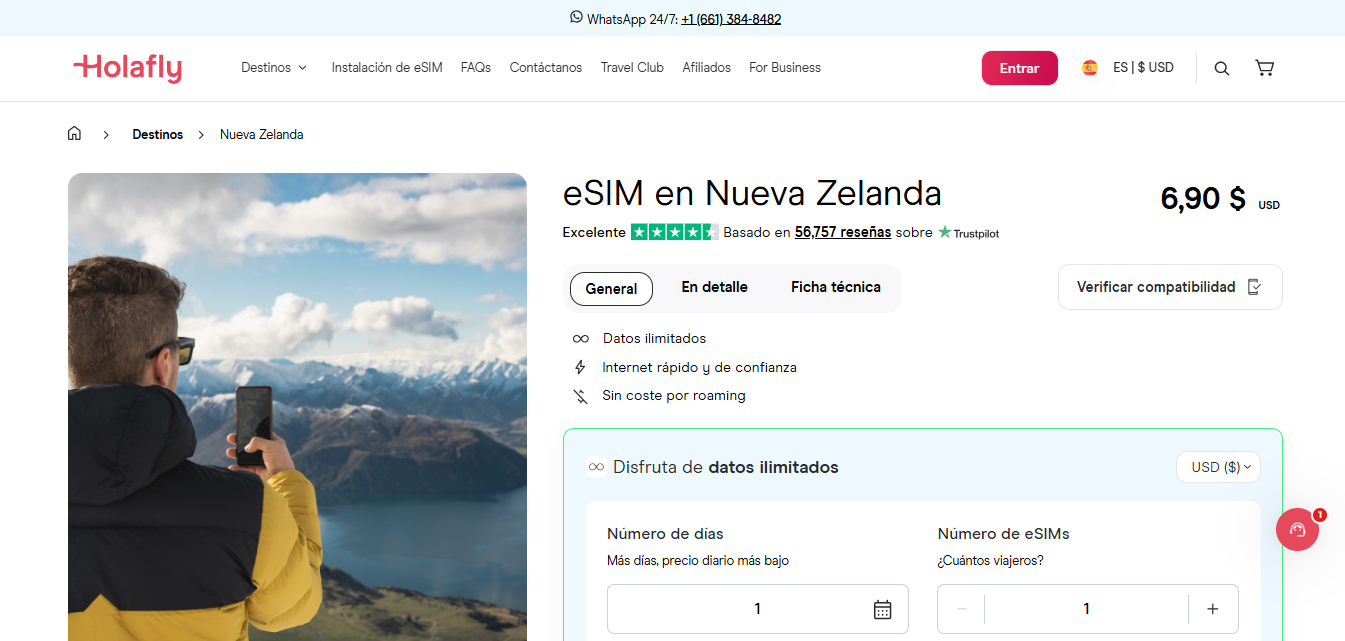Open Afiliados menu item

coord(707,68)
